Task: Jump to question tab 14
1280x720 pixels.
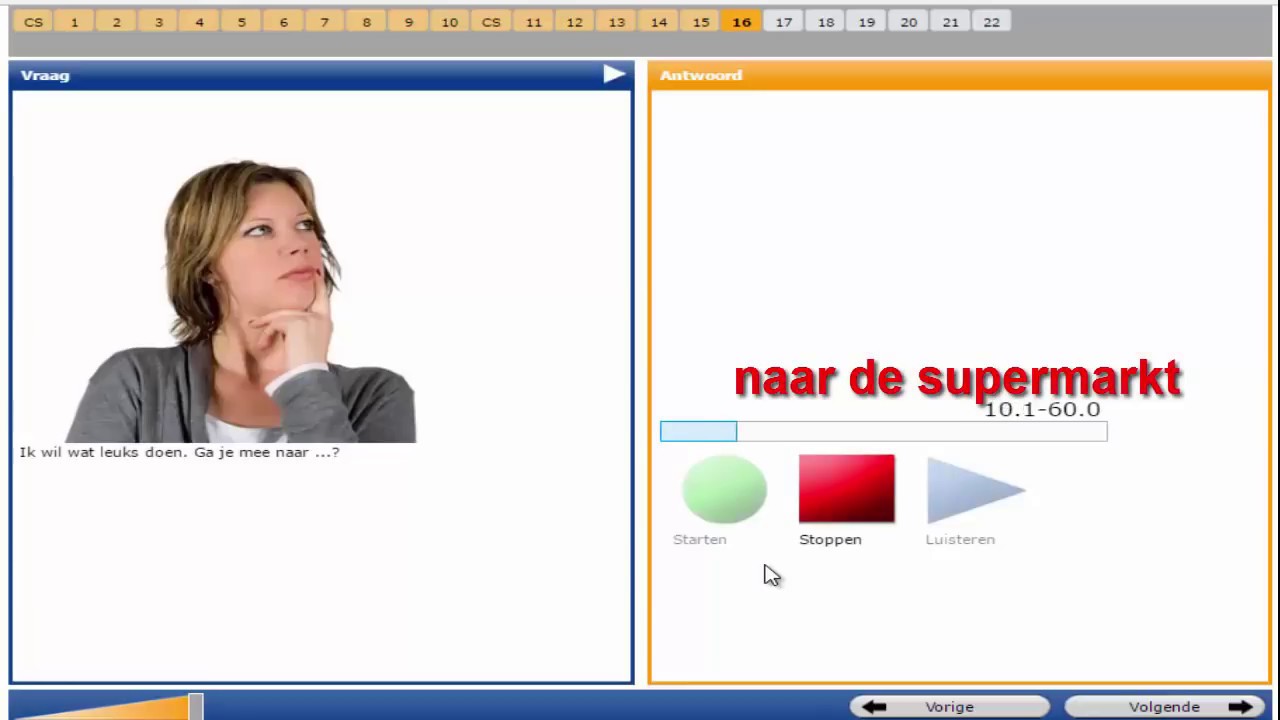Action: [x=658, y=22]
